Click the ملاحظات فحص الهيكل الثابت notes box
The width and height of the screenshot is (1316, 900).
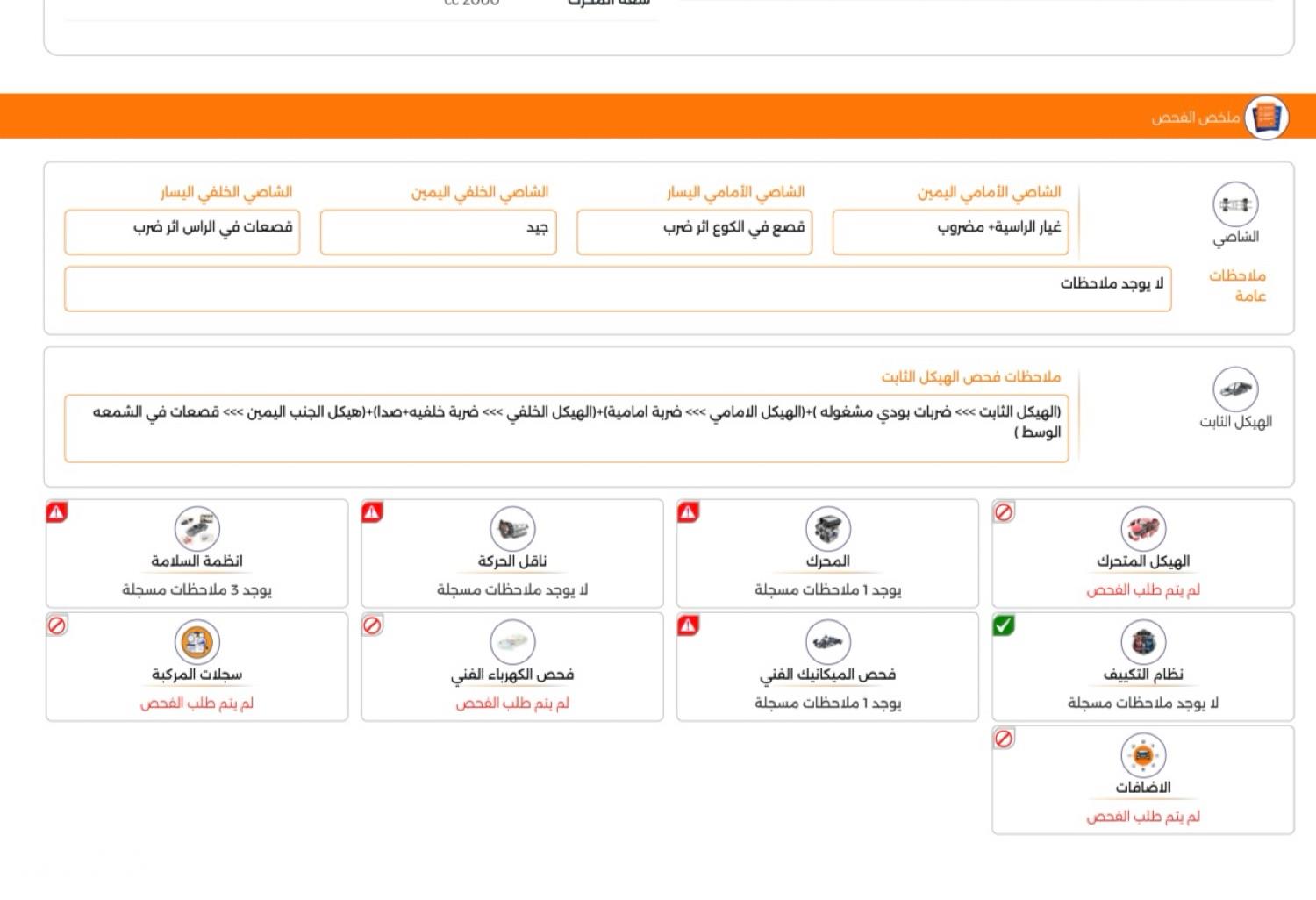pyautogui.click(x=567, y=428)
